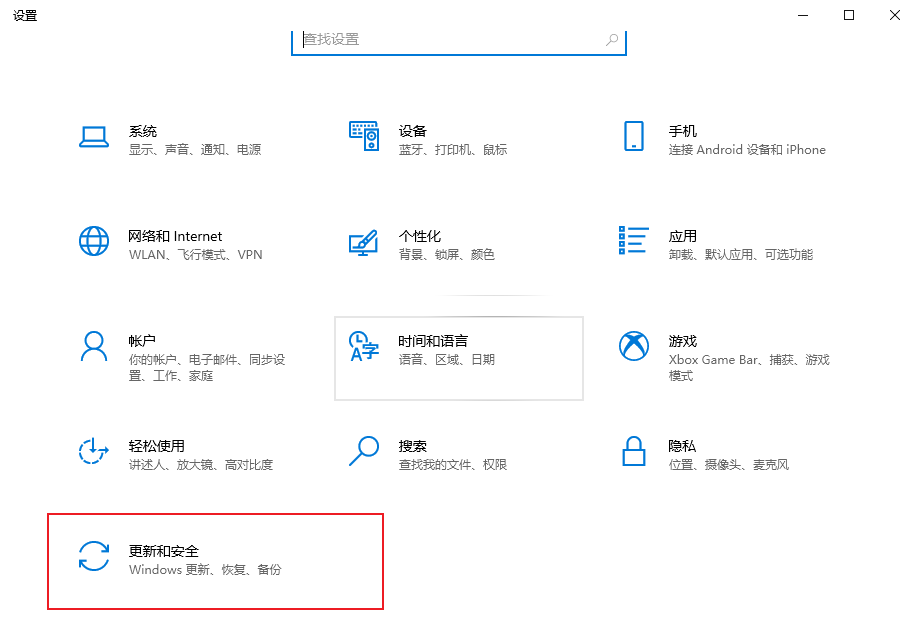Open the 网络和 Internet globe icon
Image resolution: width=914 pixels, height=630 pixels.
94,243
